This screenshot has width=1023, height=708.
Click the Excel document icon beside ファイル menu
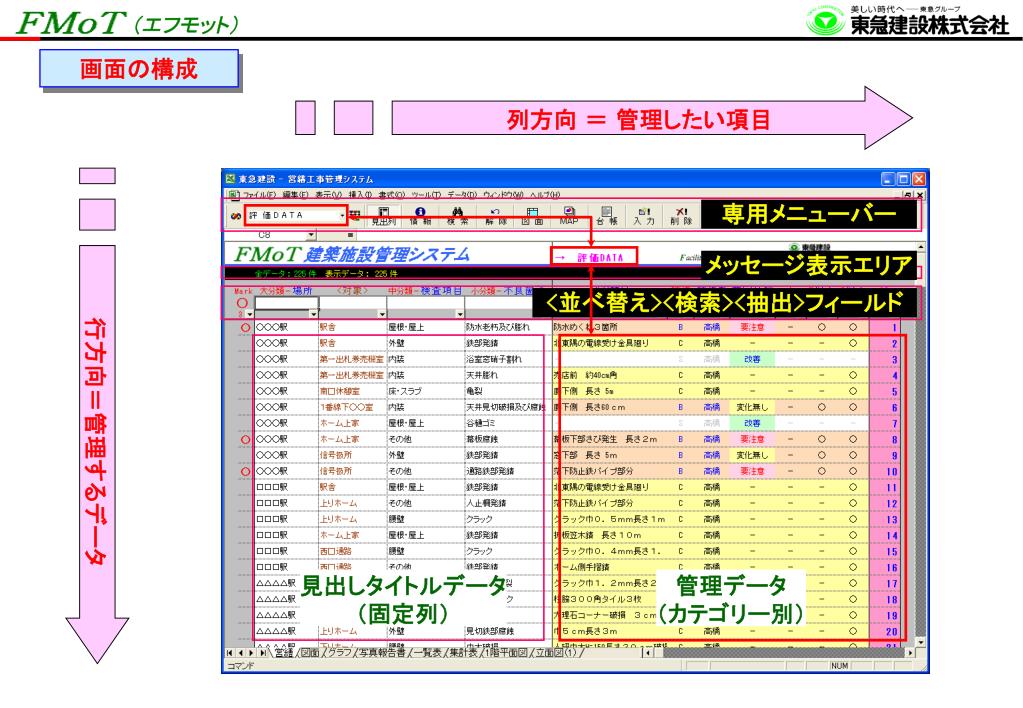coord(232,194)
